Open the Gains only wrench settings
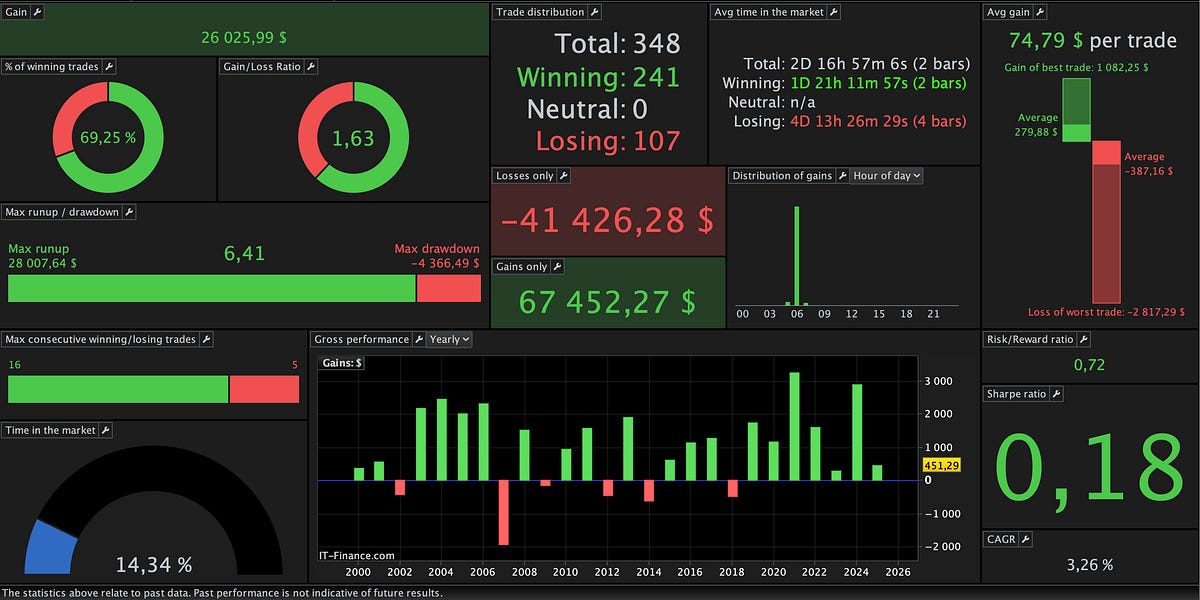The width and height of the screenshot is (1200, 600). (558, 267)
